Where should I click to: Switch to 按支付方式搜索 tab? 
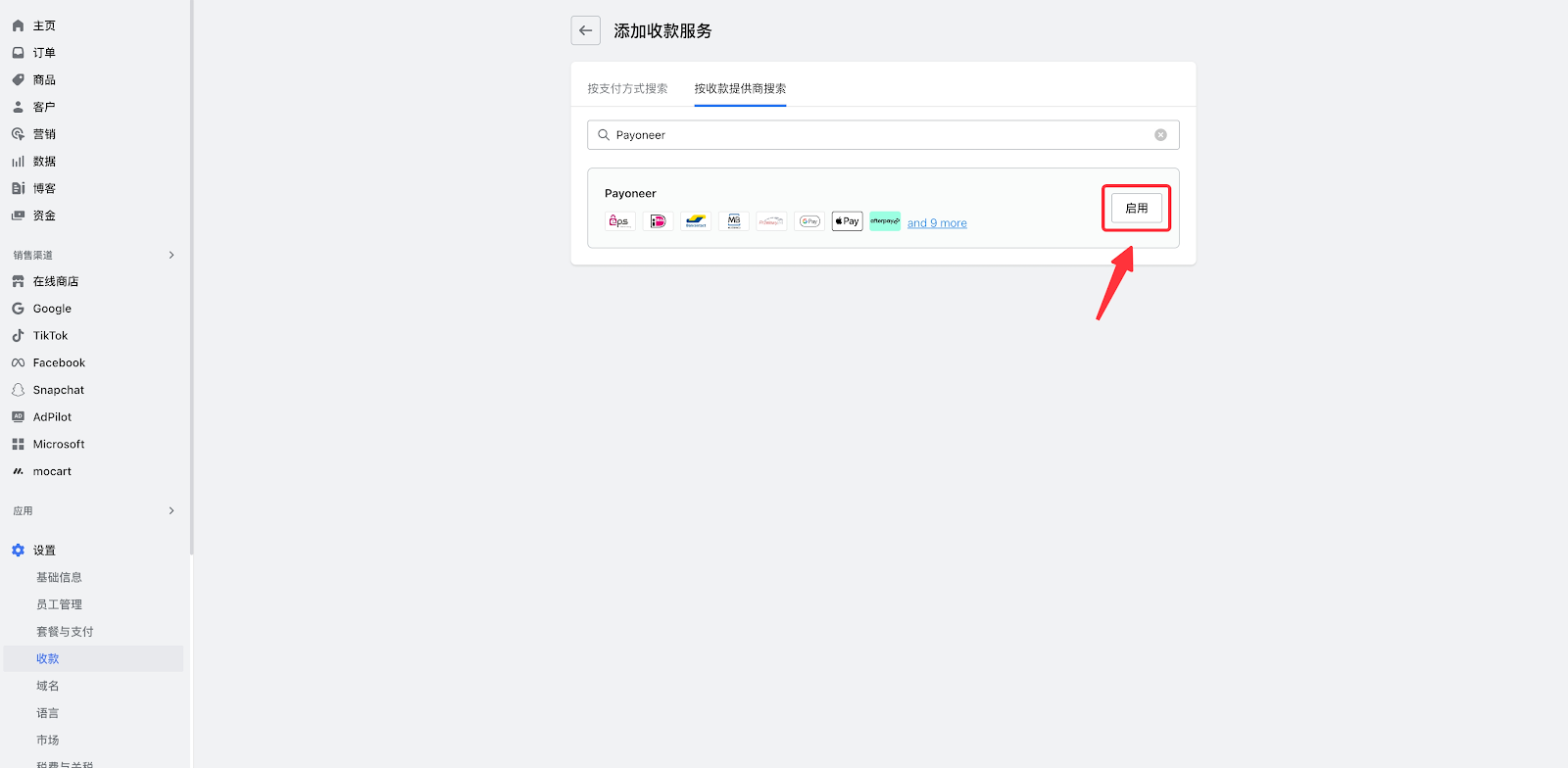tap(627, 88)
